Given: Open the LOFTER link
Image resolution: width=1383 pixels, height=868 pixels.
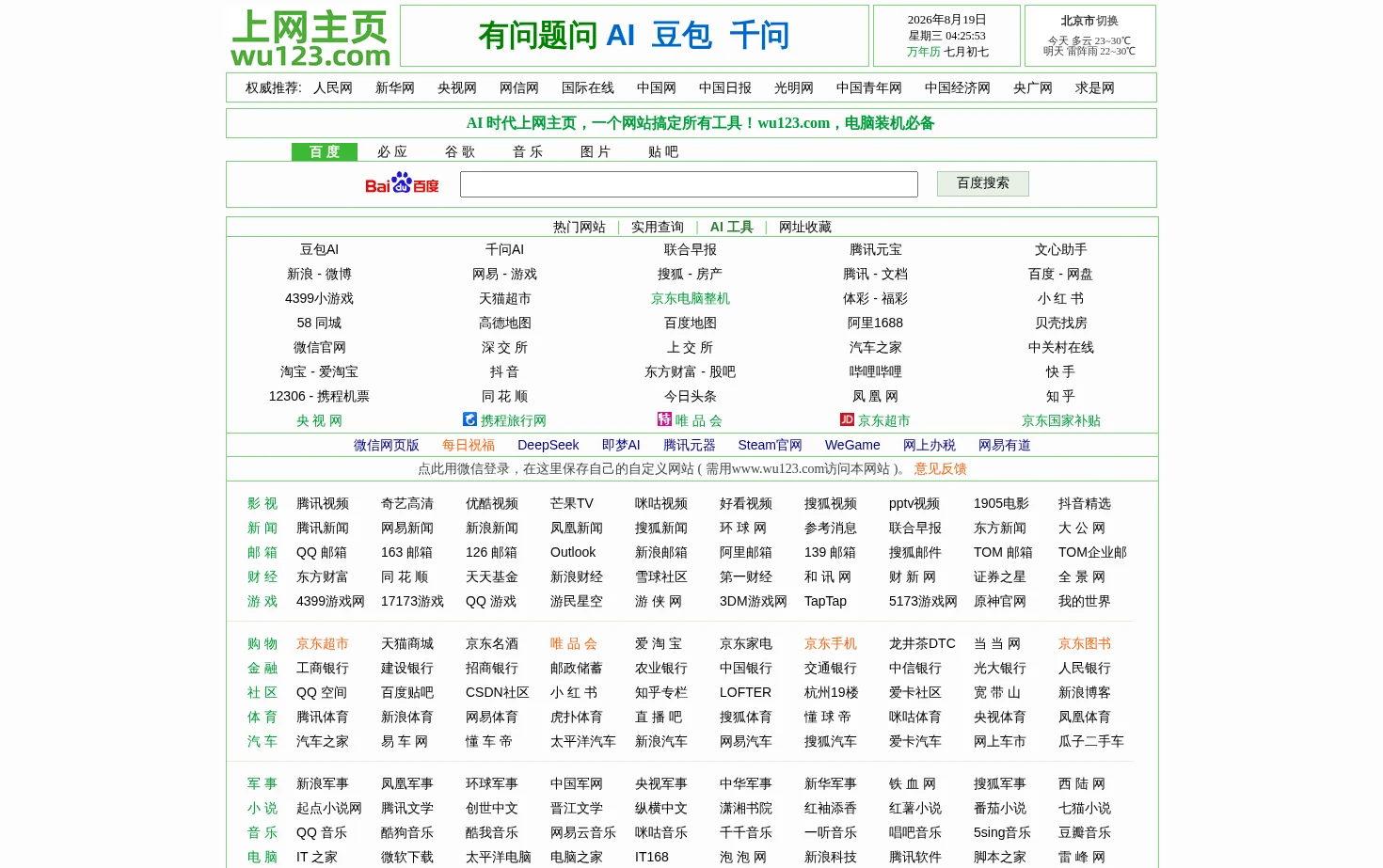Looking at the screenshot, I should point(746,693).
